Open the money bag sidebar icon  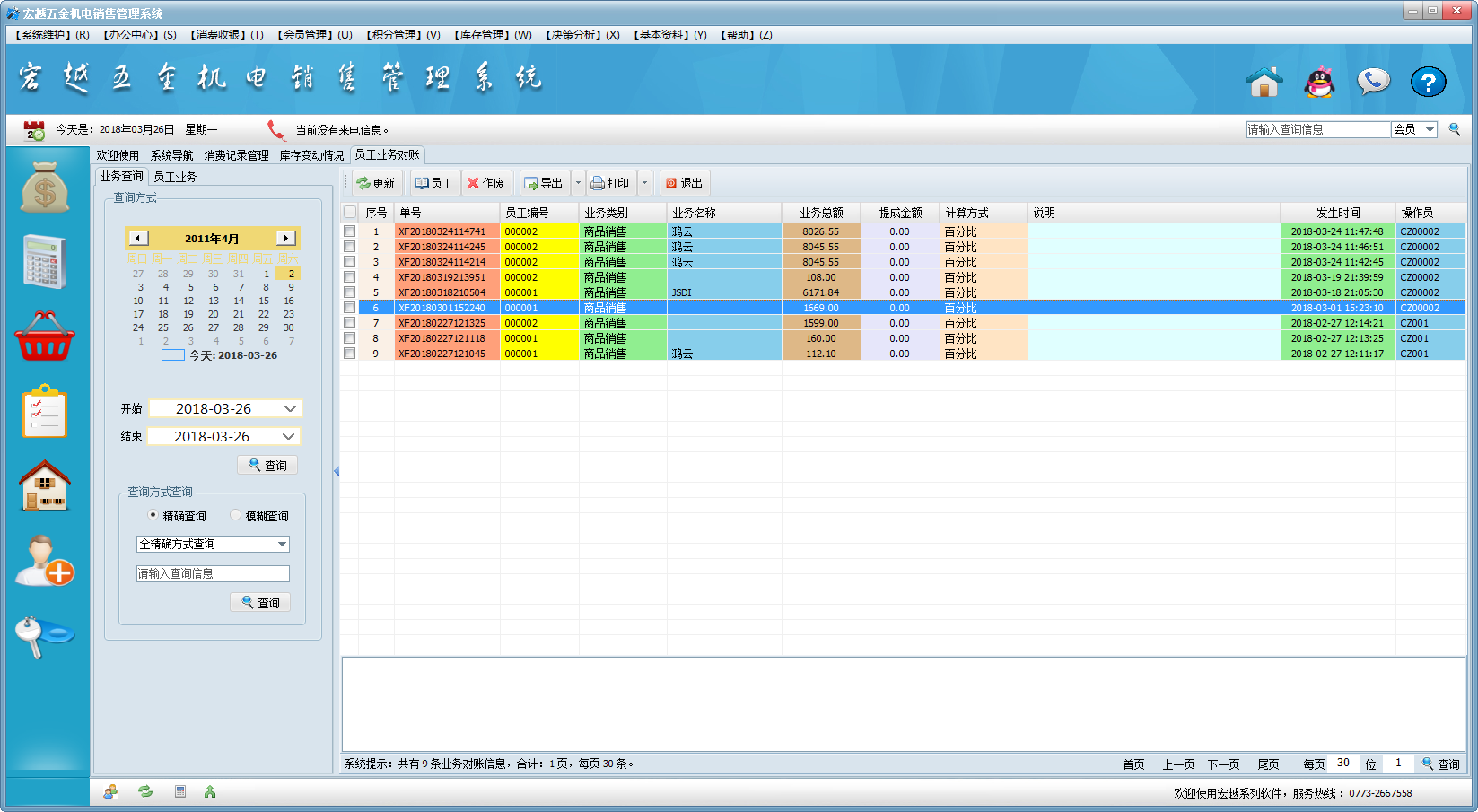pyautogui.click(x=45, y=188)
